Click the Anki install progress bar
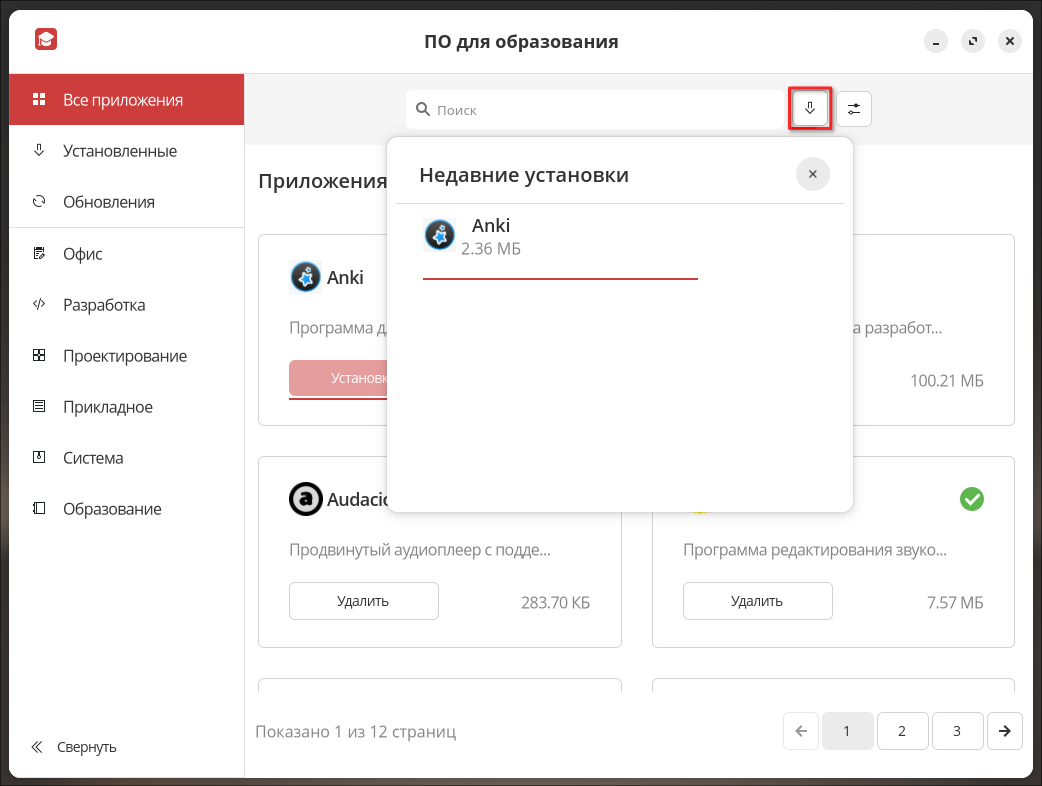Image resolution: width=1042 pixels, height=786 pixels. [560, 279]
